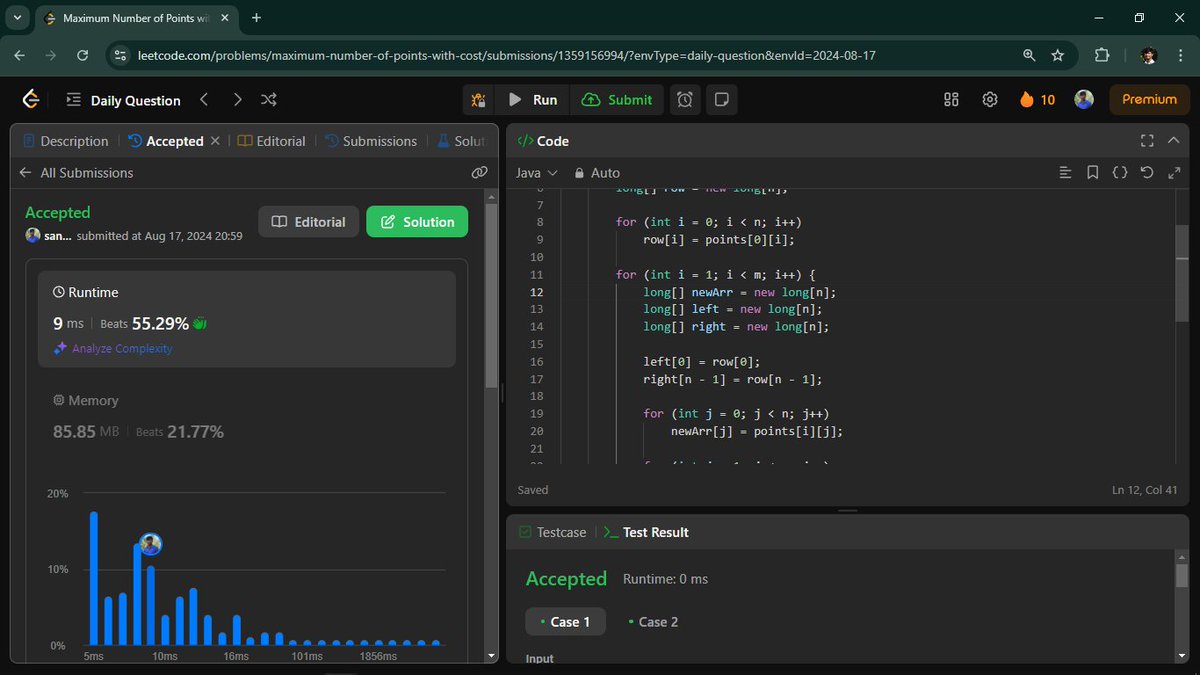Open the notes sticky icon
The width and height of the screenshot is (1200, 675).
tap(720, 99)
